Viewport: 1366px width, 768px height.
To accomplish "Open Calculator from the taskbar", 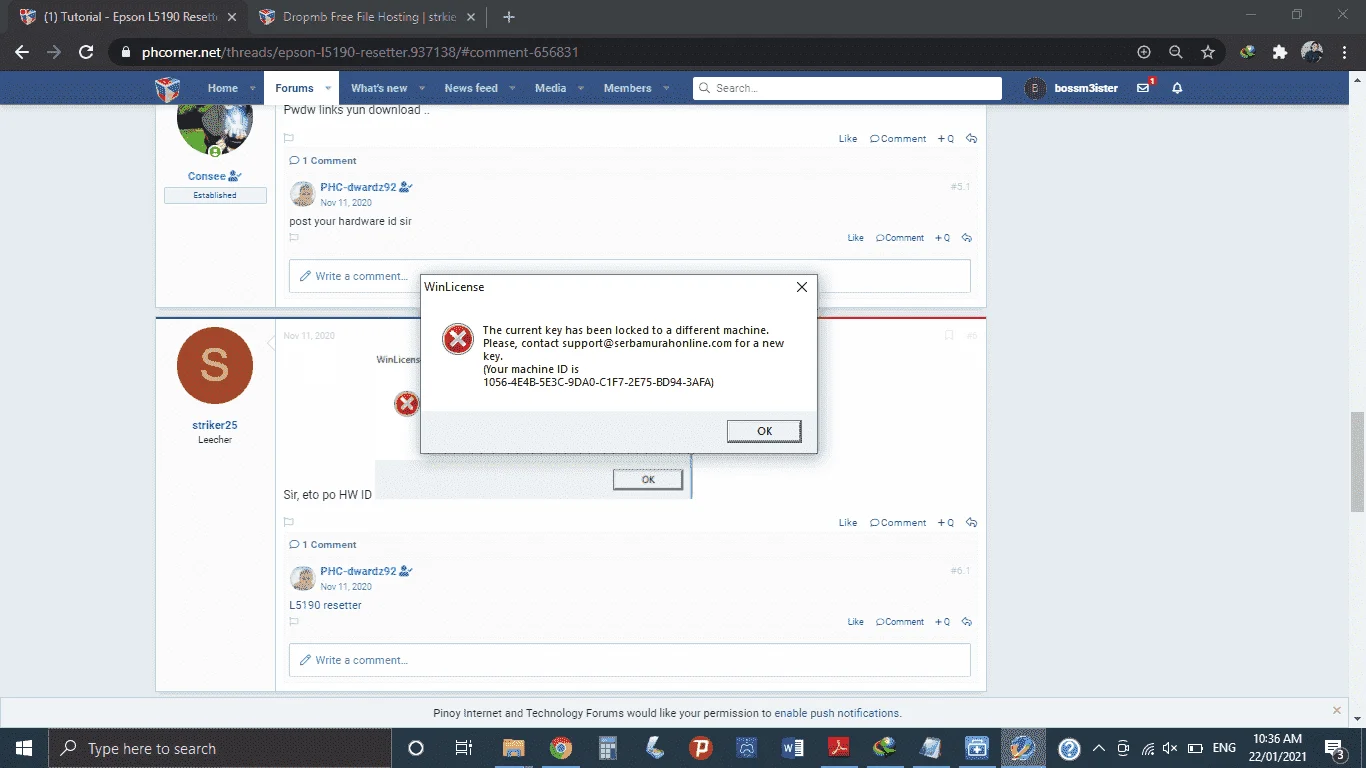I will [x=608, y=748].
